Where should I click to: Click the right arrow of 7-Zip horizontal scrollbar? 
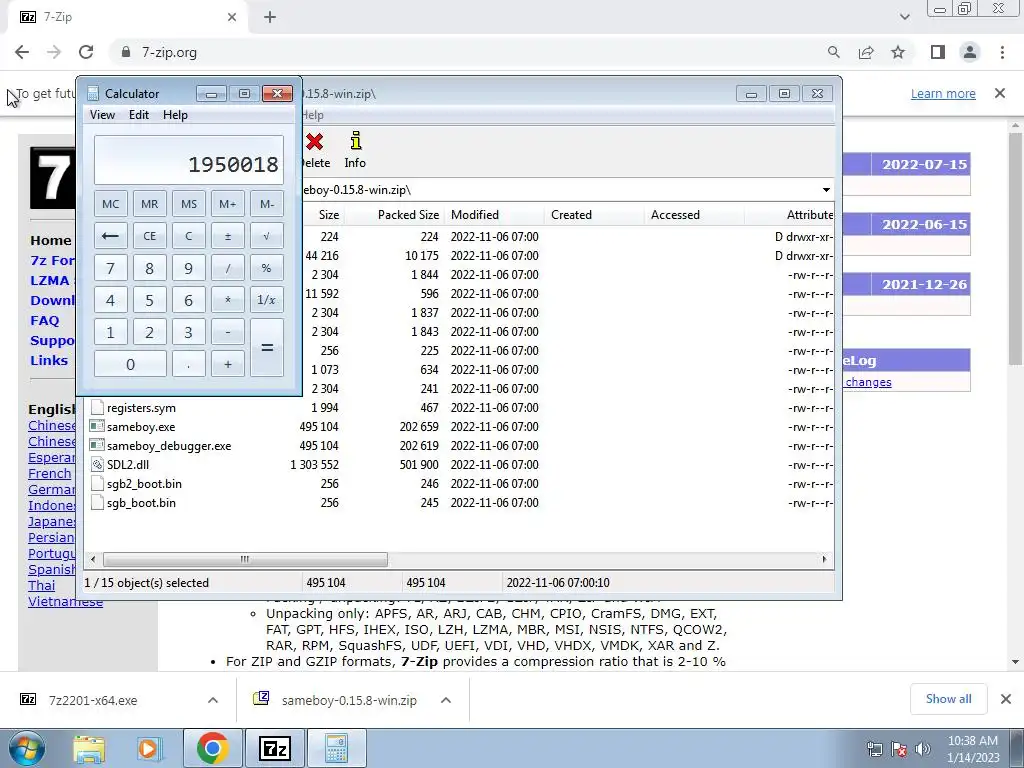pos(824,559)
